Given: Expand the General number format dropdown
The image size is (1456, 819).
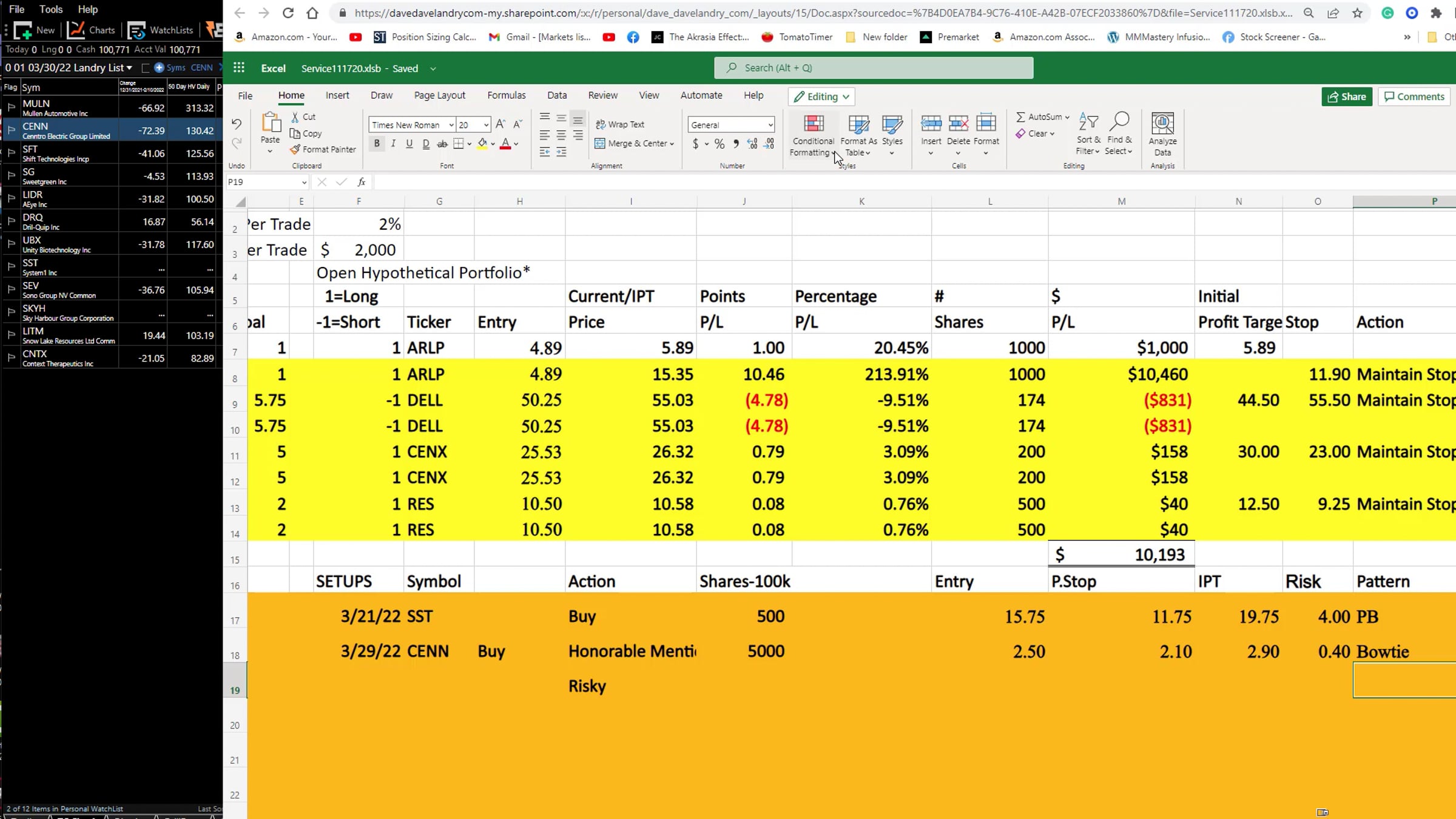Looking at the screenshot, I should [x=770, y=125].
